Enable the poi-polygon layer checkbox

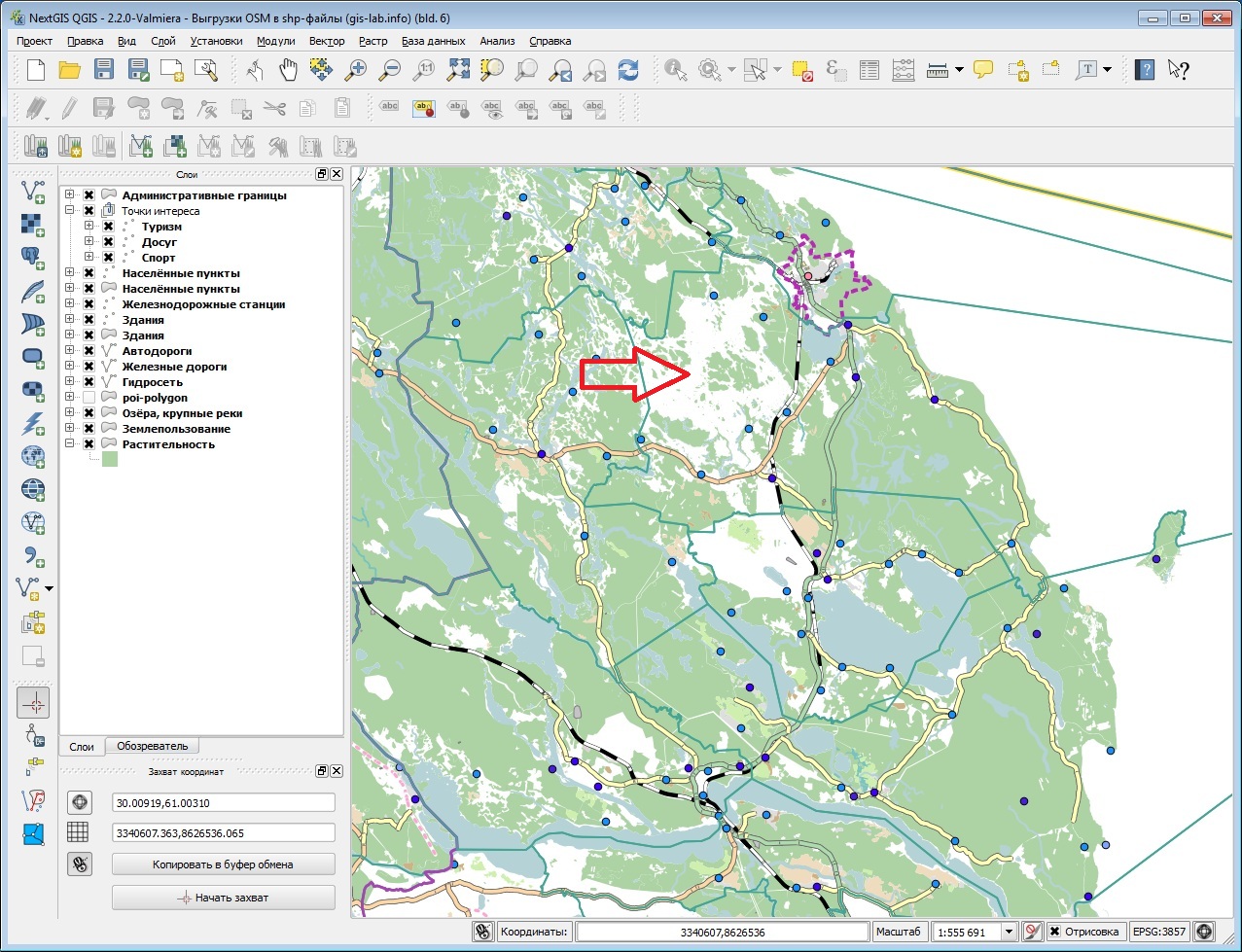(x=89, y=398)
